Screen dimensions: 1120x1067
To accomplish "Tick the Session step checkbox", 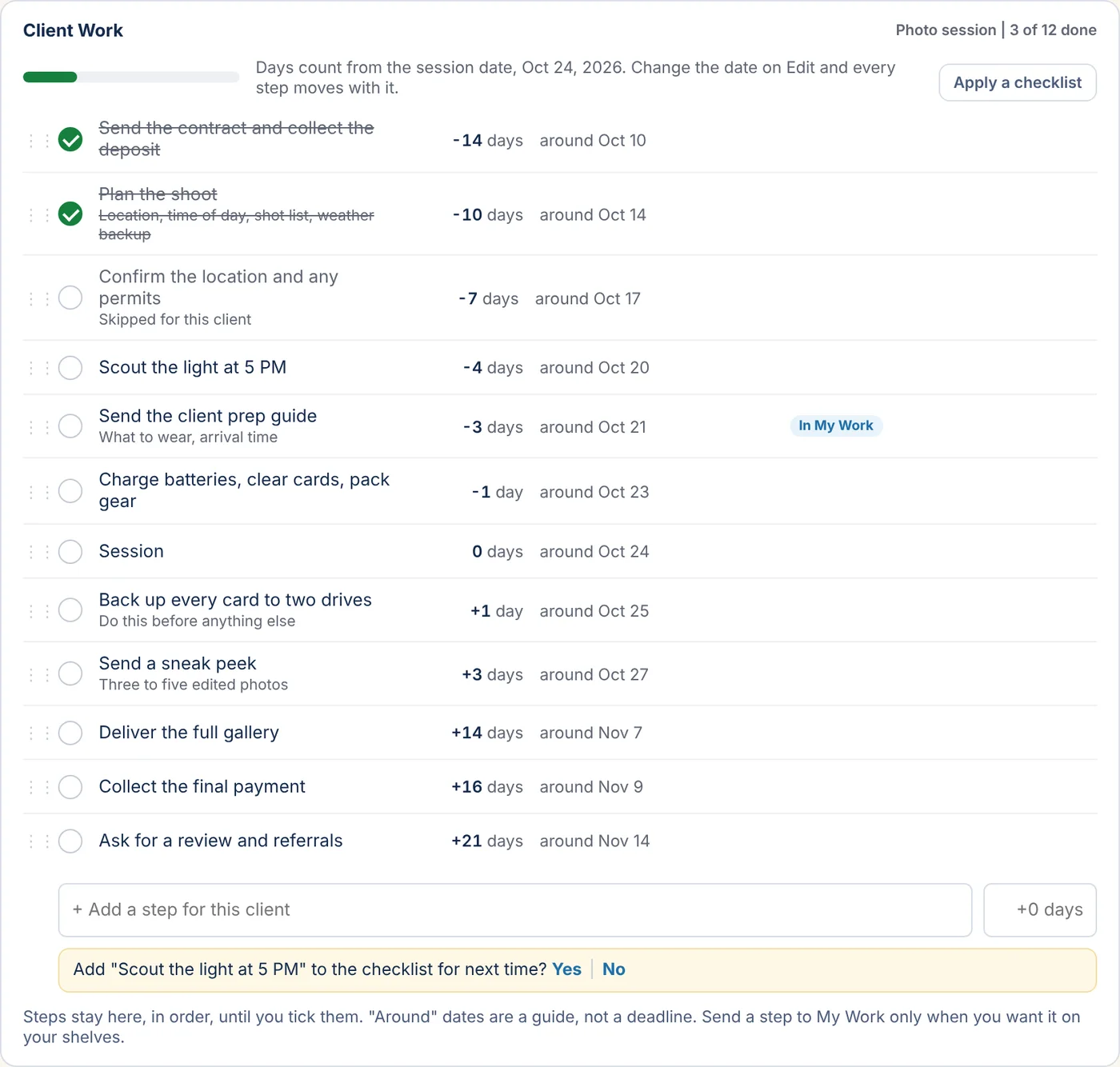I will tap(70, 552).
